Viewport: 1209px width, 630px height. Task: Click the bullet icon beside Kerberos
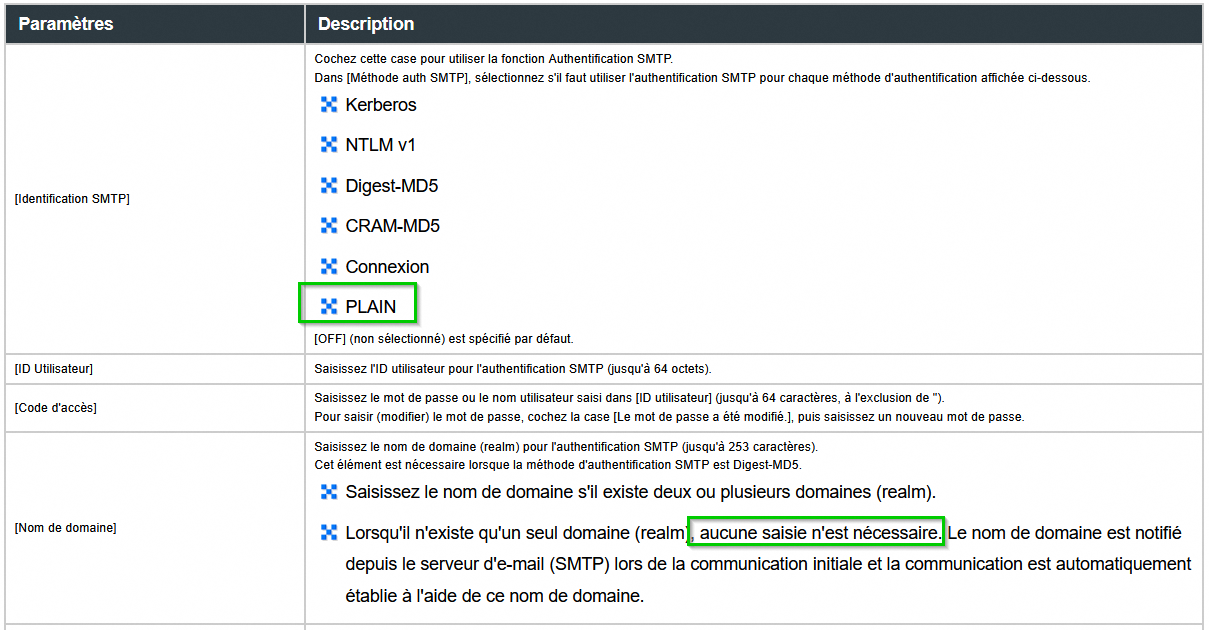pos(329,105)
